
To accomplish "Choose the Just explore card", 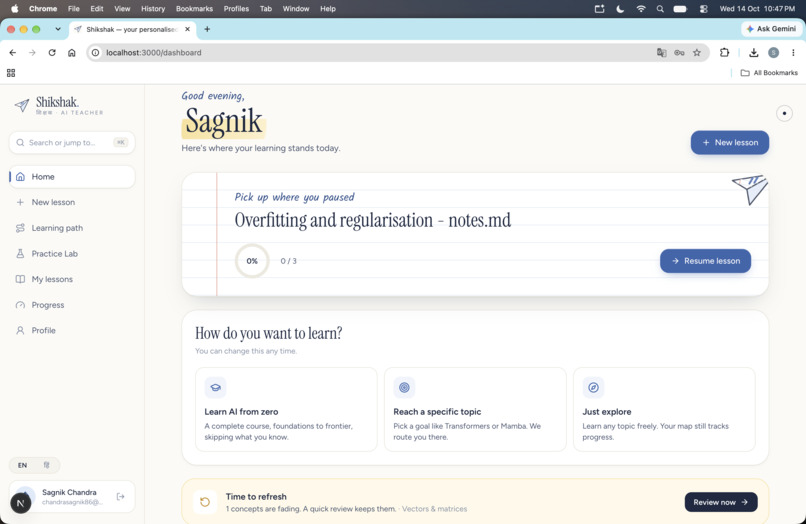I will point(664,409).
